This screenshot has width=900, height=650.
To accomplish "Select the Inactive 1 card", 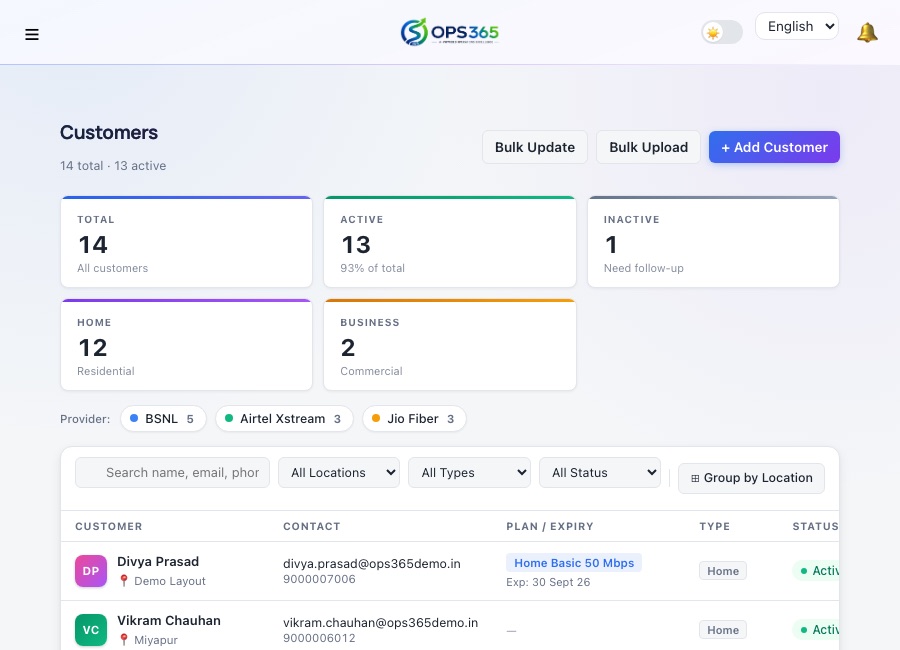I will click(713, 242).
